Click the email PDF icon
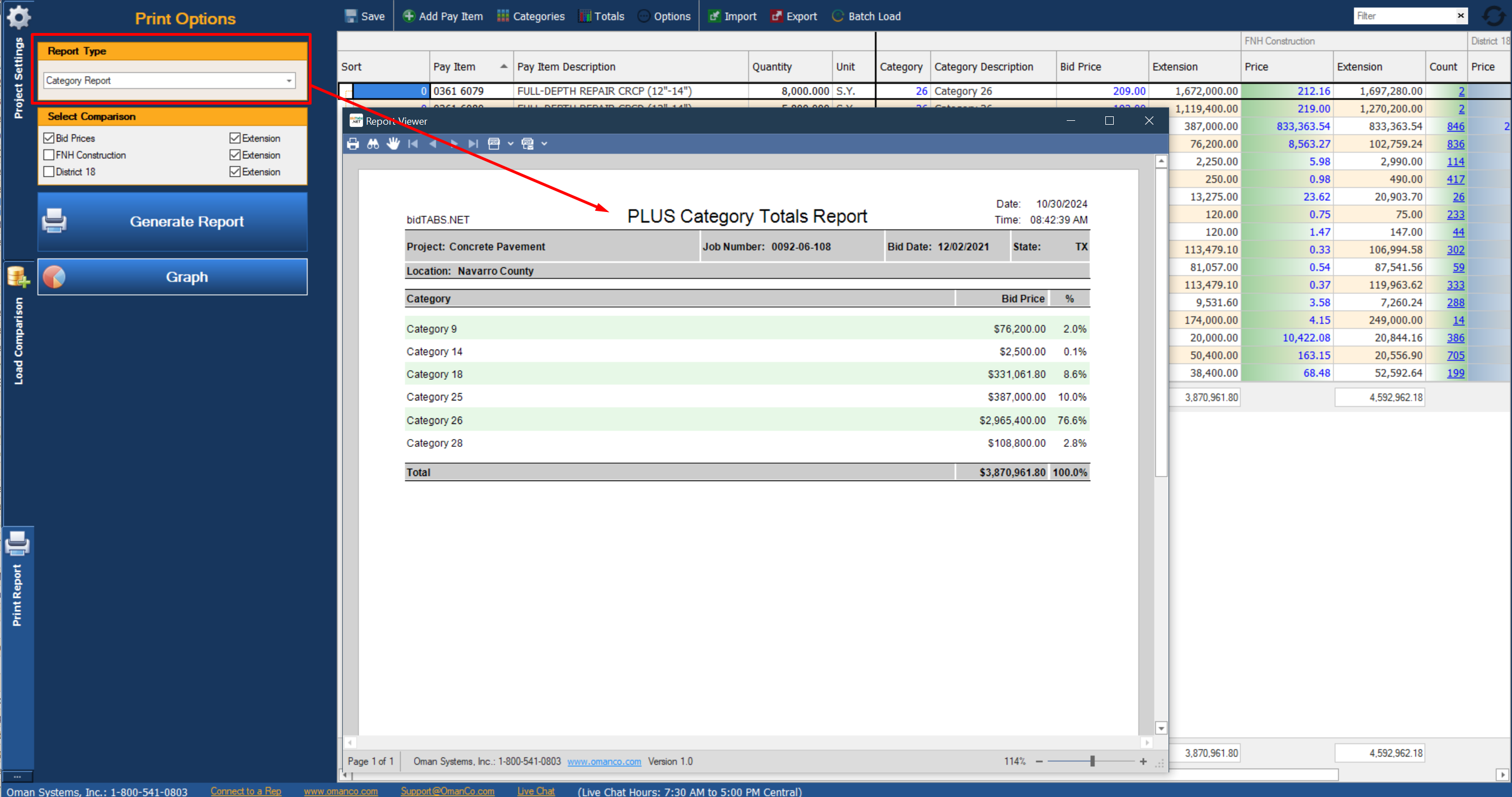 click(527, 144)
